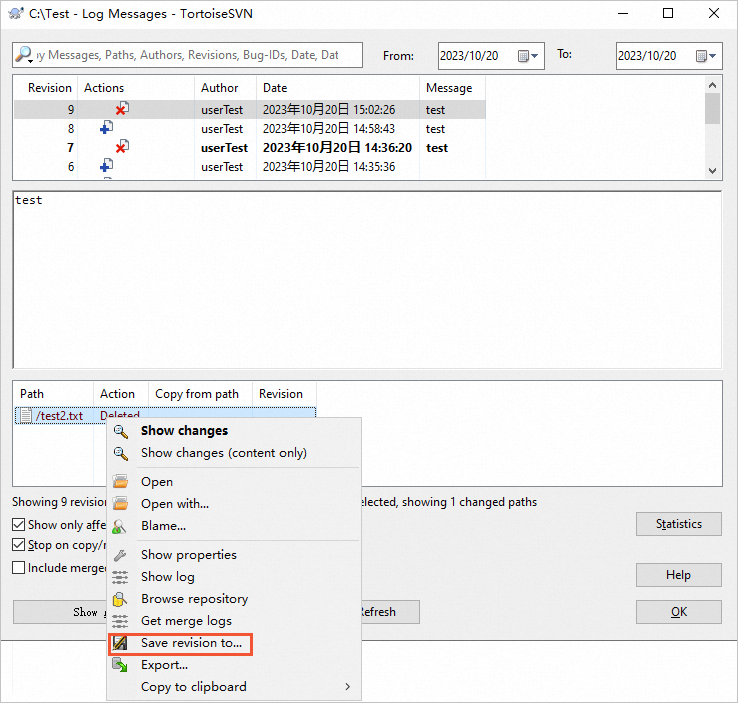Click the Blame person icon

120,526
